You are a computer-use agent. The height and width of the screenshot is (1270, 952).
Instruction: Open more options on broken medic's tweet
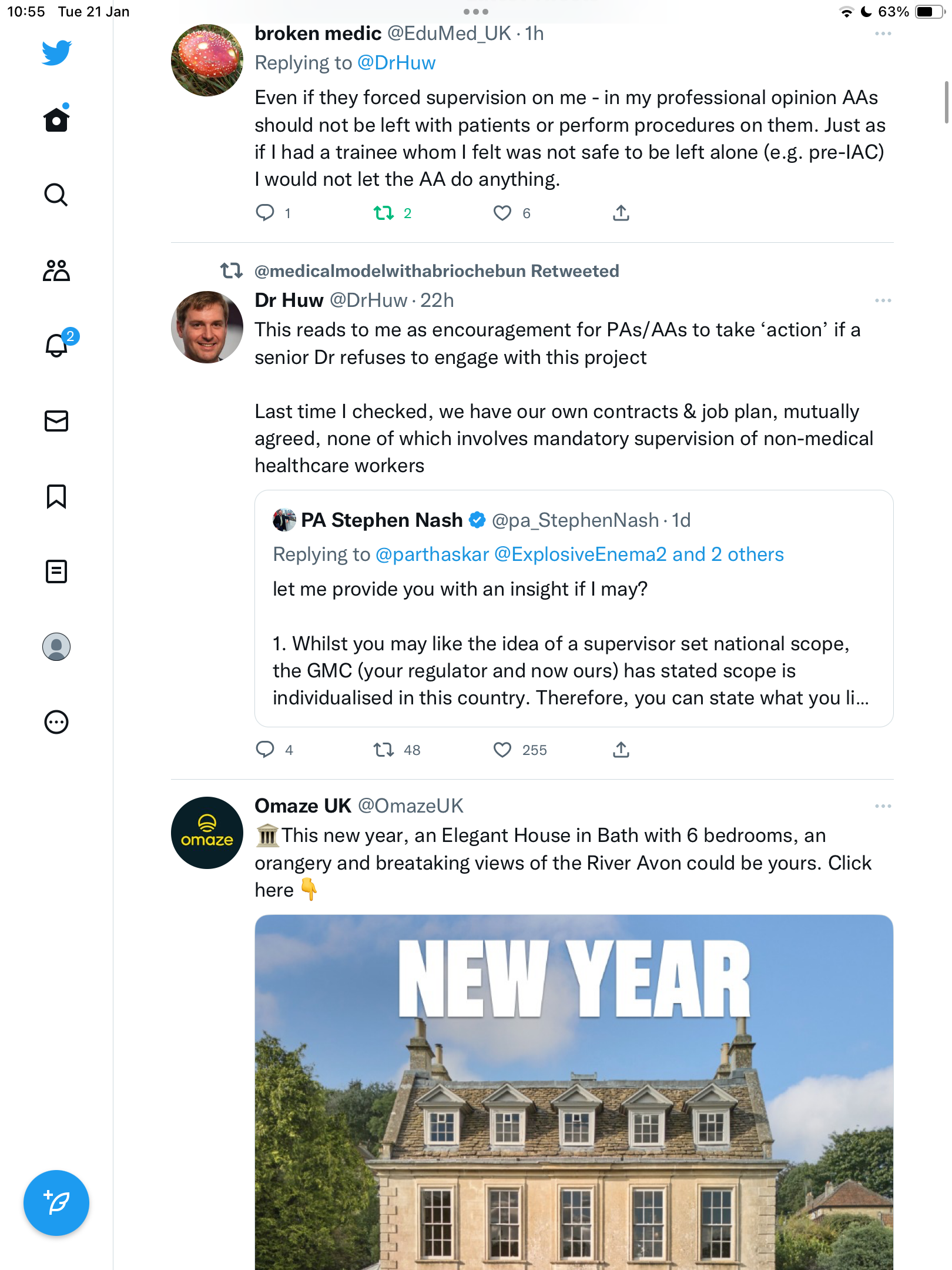883,34
